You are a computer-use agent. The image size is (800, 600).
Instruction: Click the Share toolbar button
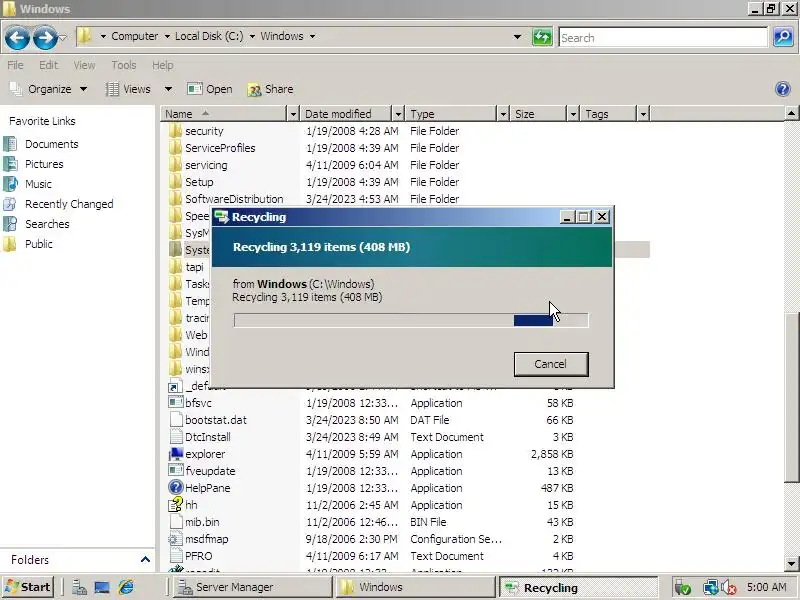(270, 89)
